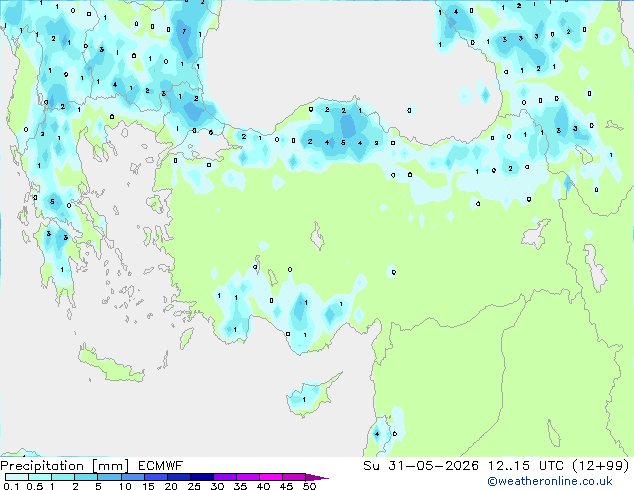This screenshot has height=490, width=634.
Task: Click the '20' legend scale label
Action: tap(171, 486)
